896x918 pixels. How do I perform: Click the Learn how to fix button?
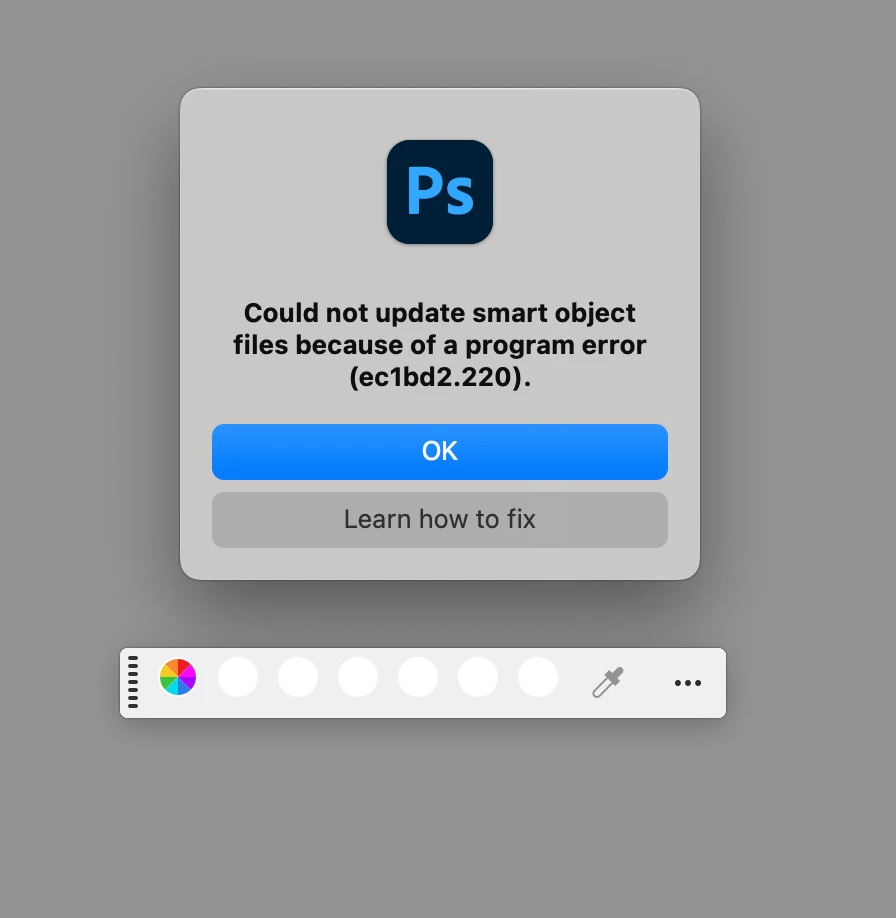[x=440, y=520]
